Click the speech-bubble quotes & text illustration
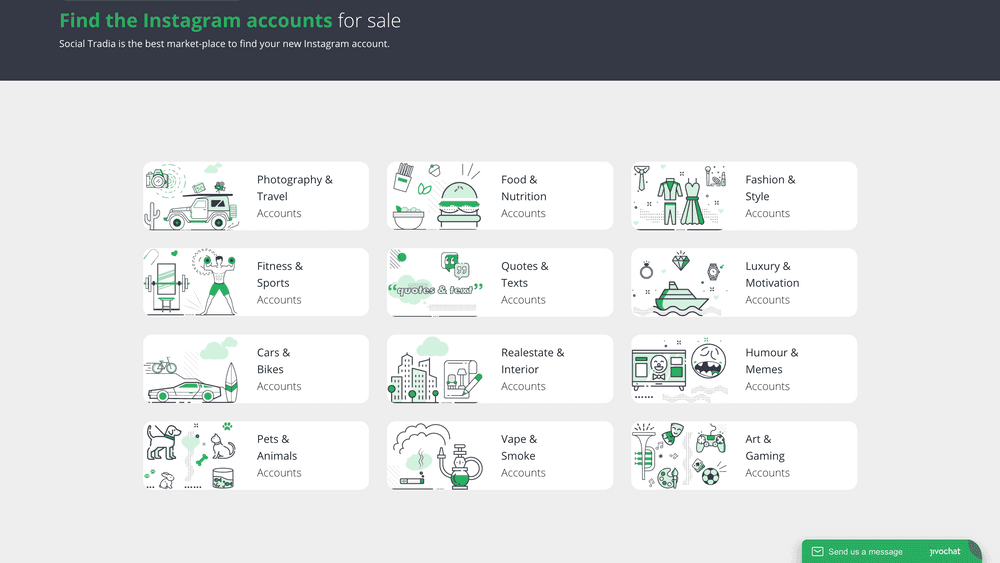 (x=436, y=283)
